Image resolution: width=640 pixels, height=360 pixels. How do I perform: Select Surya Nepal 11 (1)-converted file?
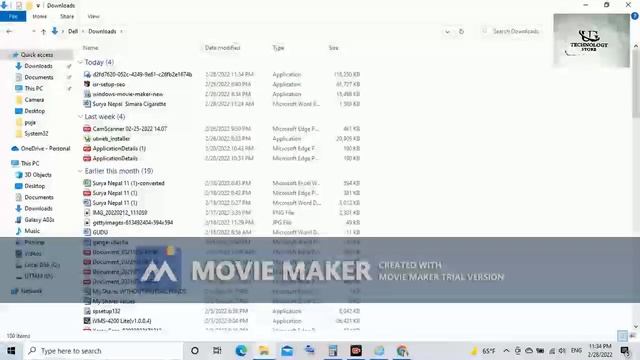tap(128, 183)
